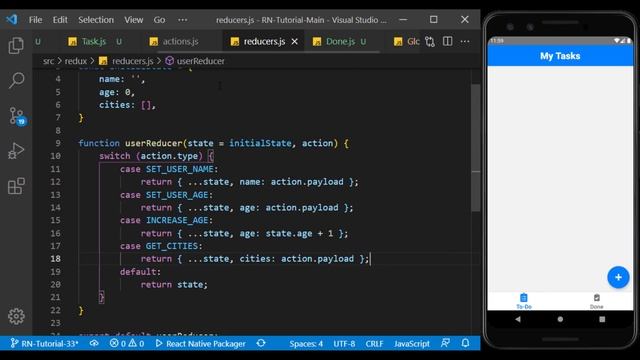Click the redux breadcrumb segment

[76, 61]
